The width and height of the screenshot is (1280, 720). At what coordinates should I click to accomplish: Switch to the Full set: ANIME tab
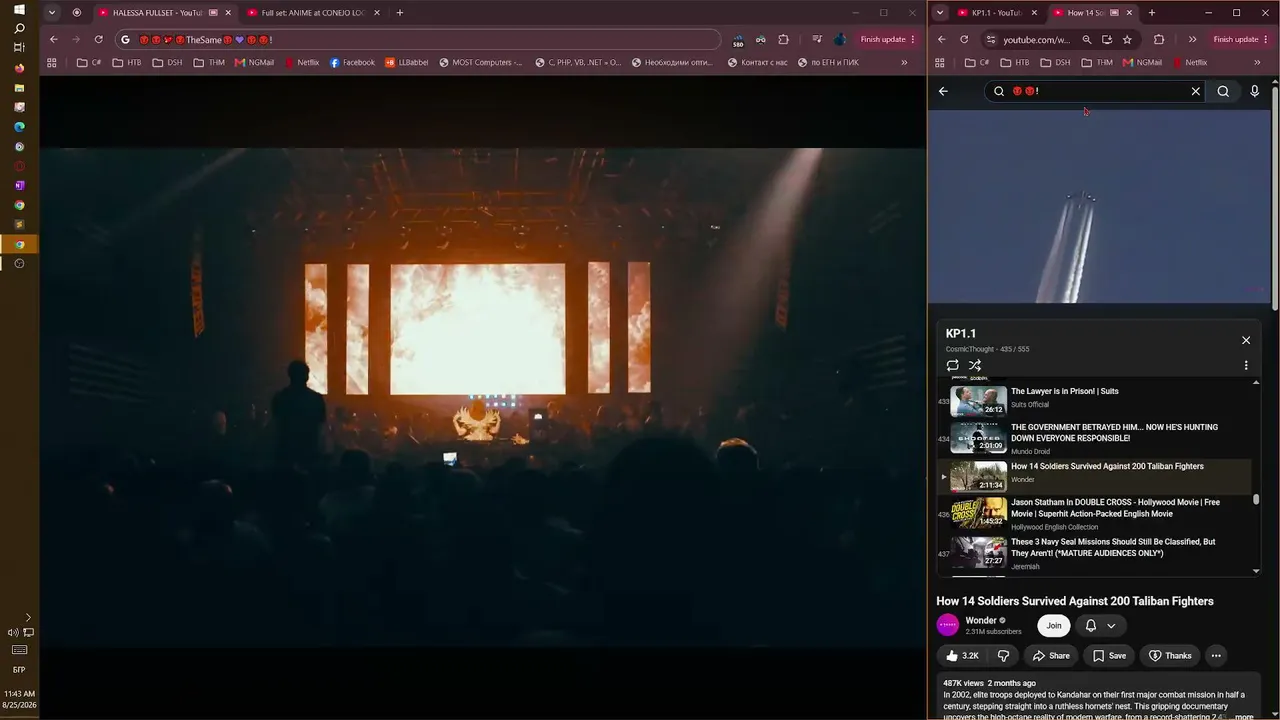pyautogui.click(x=312, y=13)
